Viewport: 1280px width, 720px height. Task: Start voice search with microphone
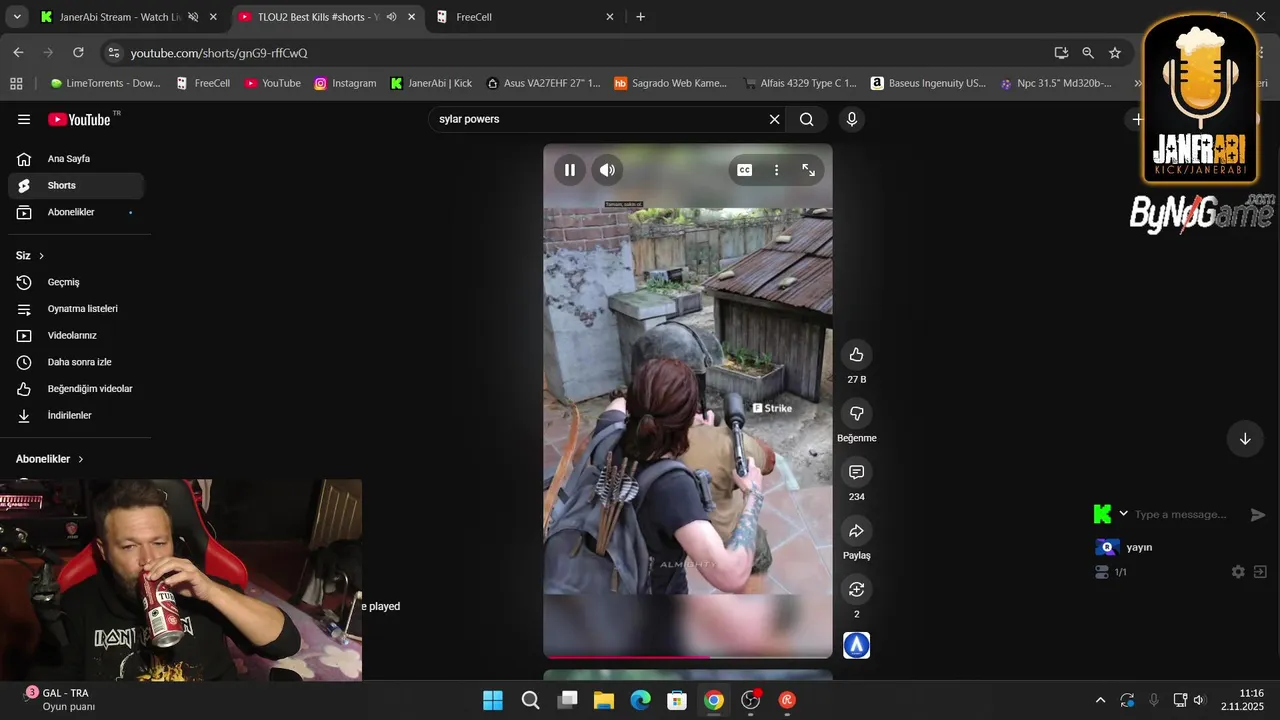click(x=852, y=119)
